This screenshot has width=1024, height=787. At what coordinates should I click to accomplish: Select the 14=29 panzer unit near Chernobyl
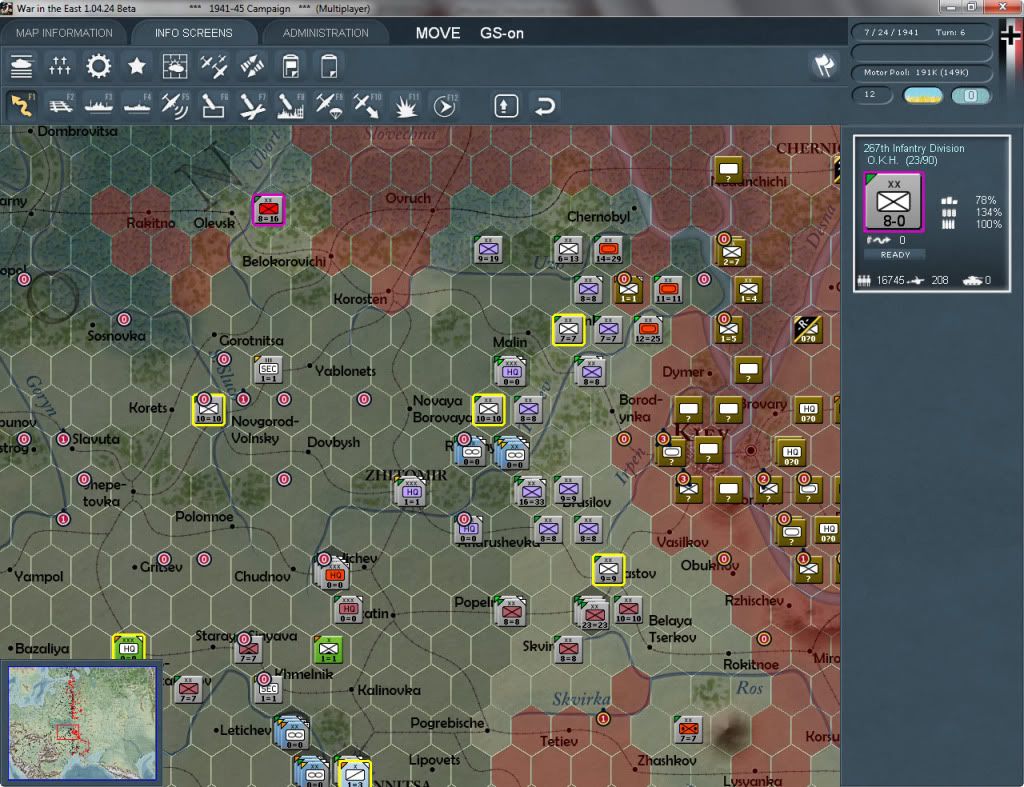(x=608, y=249)
